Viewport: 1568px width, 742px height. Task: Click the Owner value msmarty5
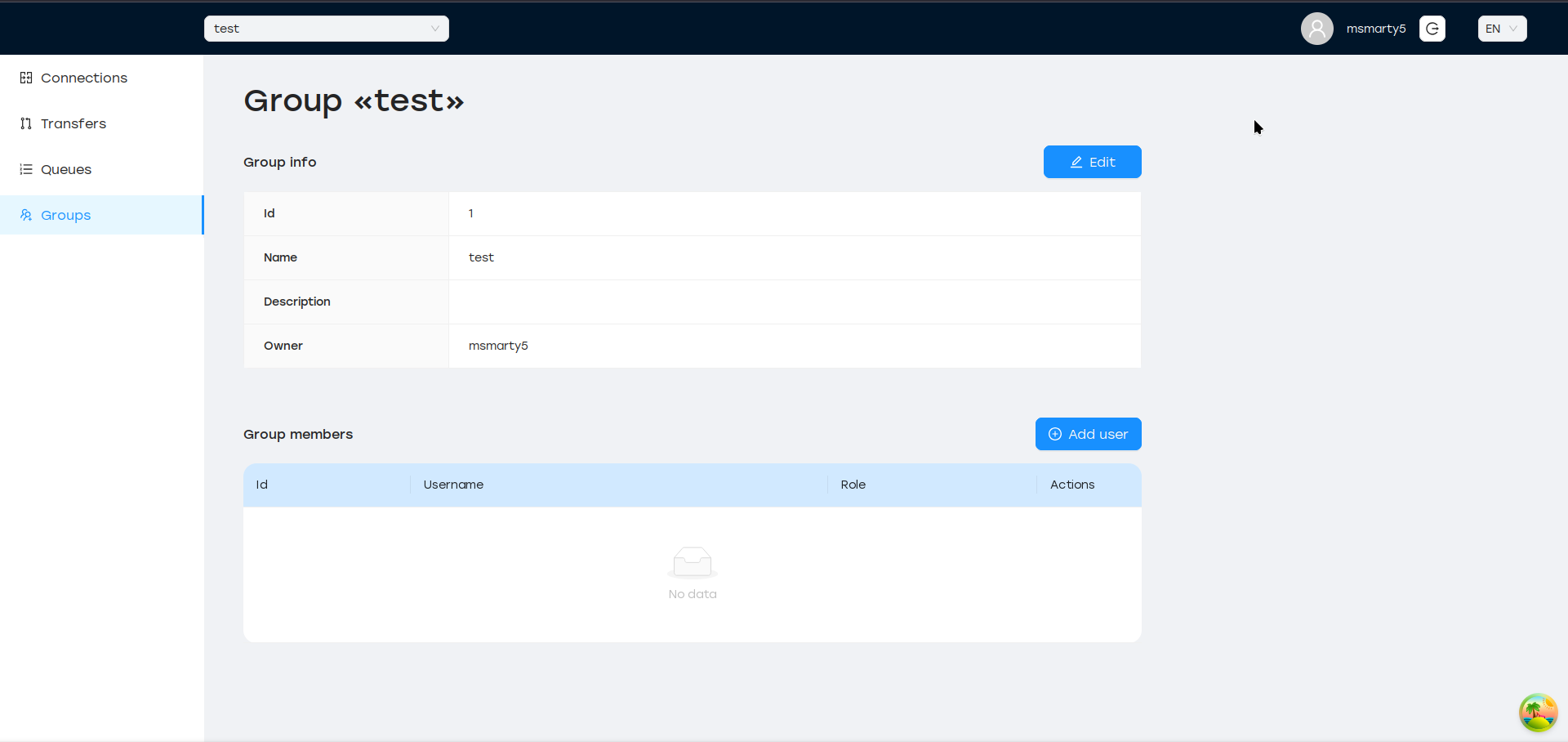498,346
